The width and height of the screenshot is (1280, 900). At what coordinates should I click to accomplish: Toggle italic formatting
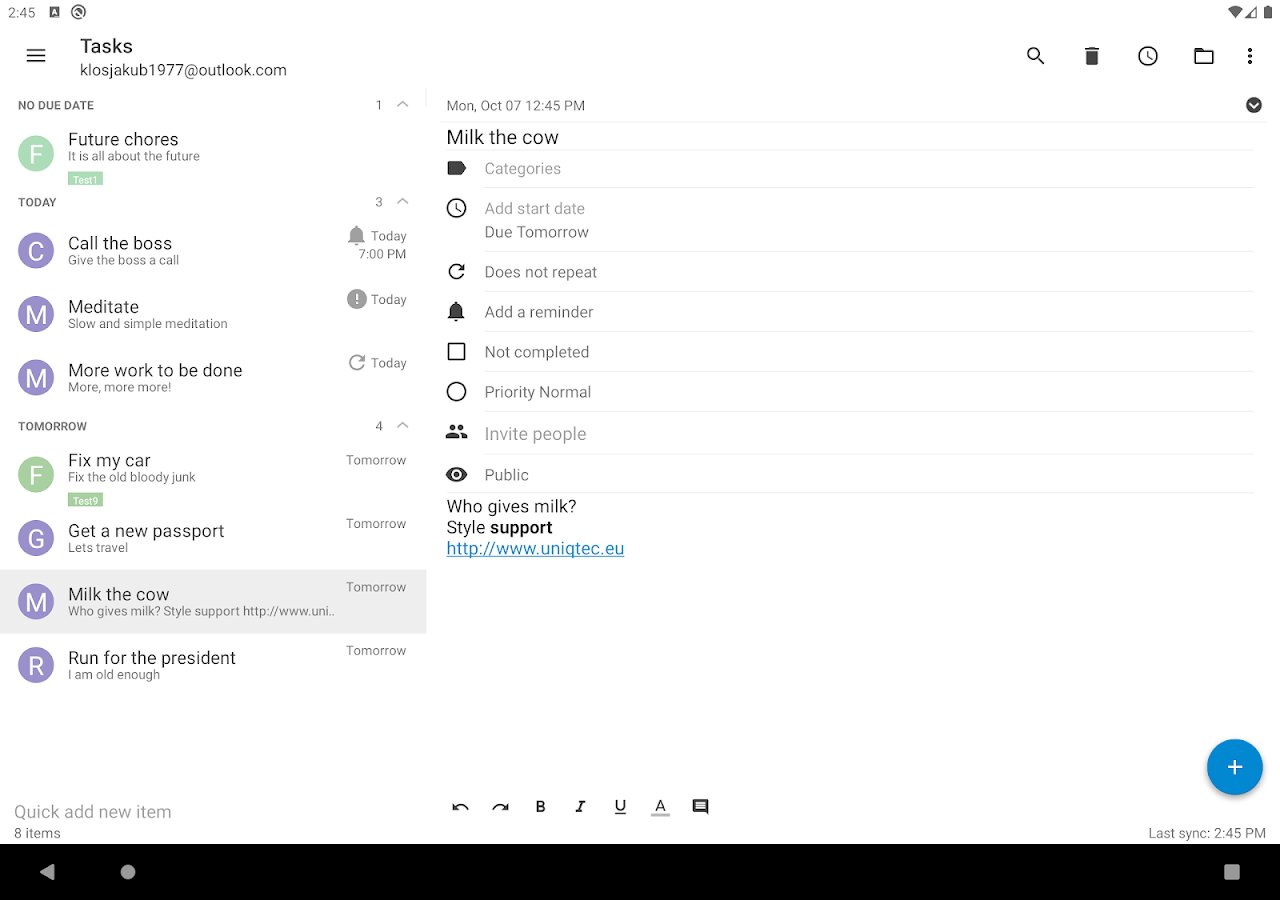click(580, 807)
